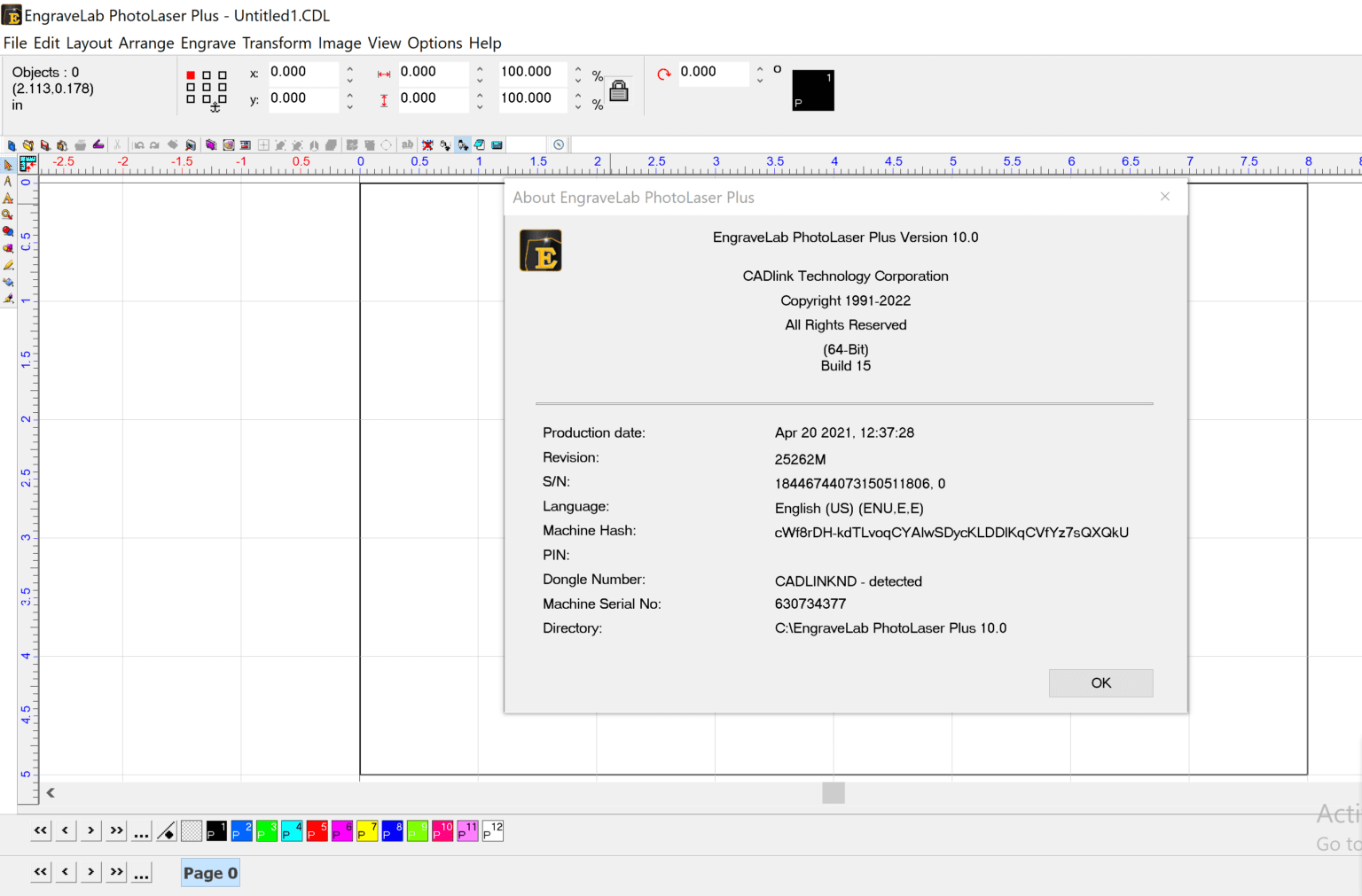Viewport: 1362px width, 896px height.
Task: Click the ruler origin icon at canvas corner
Action: (28, 164)
